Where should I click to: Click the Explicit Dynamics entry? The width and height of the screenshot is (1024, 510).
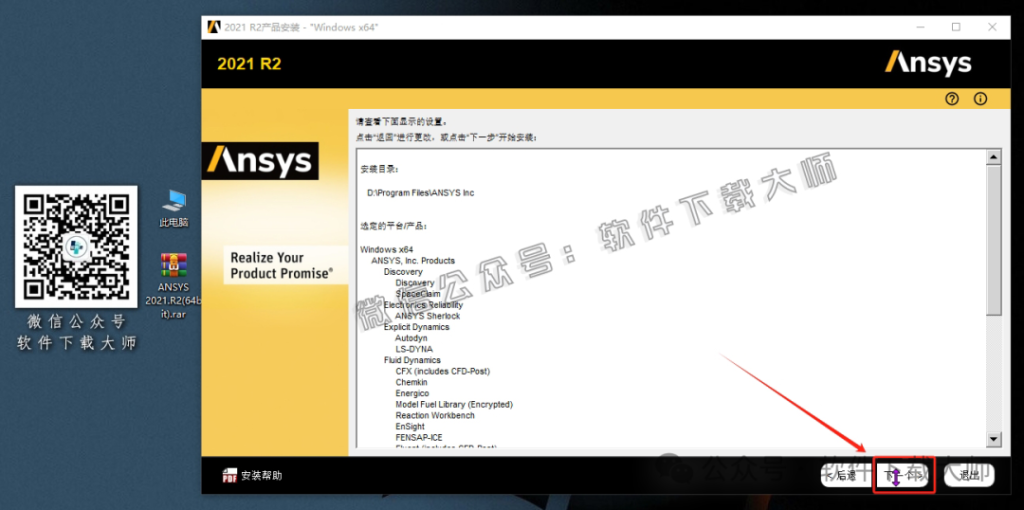pyautogui.click(x=417, y=327)
